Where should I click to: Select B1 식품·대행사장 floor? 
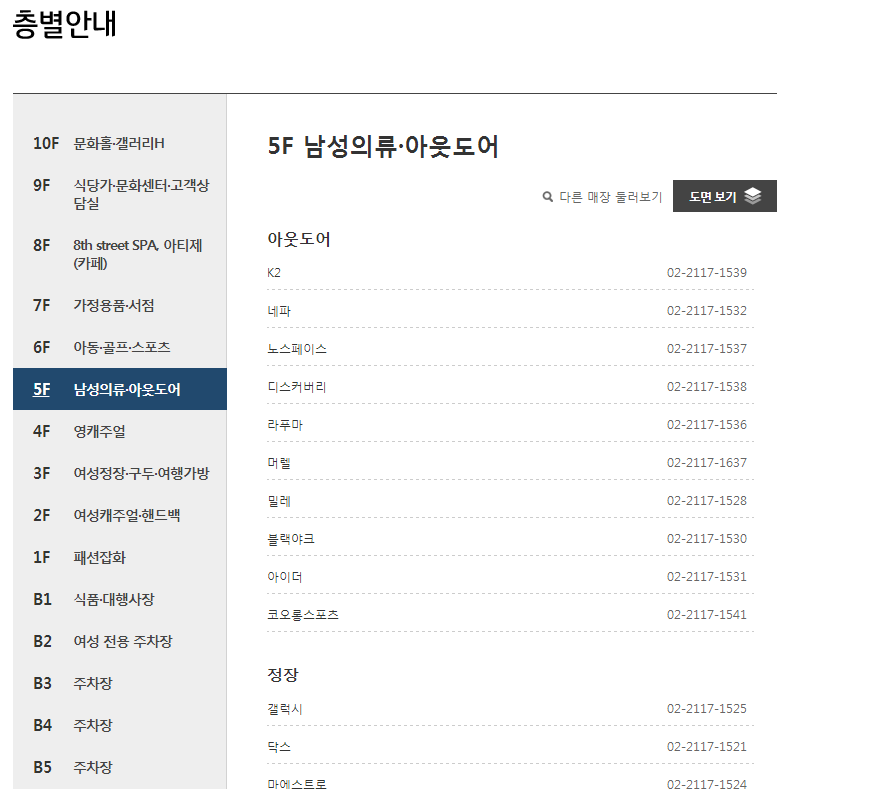point(119,599)
